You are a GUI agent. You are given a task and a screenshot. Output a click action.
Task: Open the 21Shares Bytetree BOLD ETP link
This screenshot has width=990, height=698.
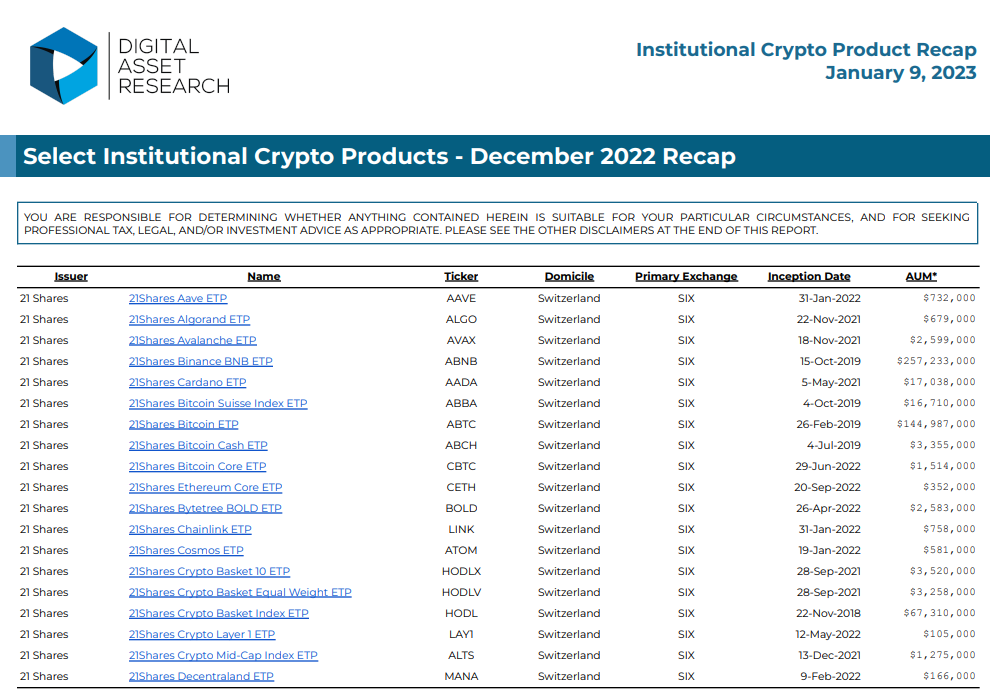(205, 508)
